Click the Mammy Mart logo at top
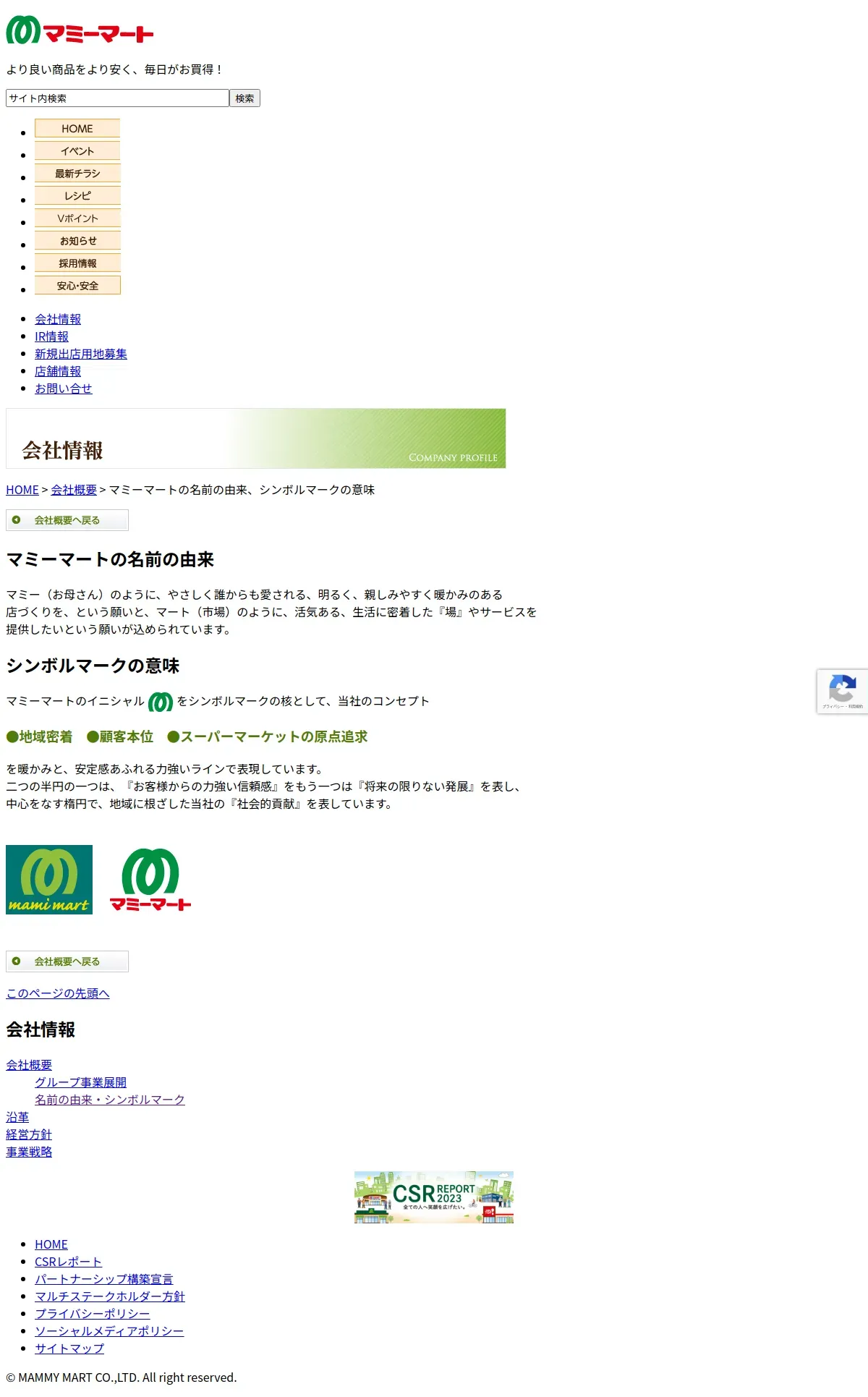The width and height of the screenshot is (868, 1397). click(80, 30)
